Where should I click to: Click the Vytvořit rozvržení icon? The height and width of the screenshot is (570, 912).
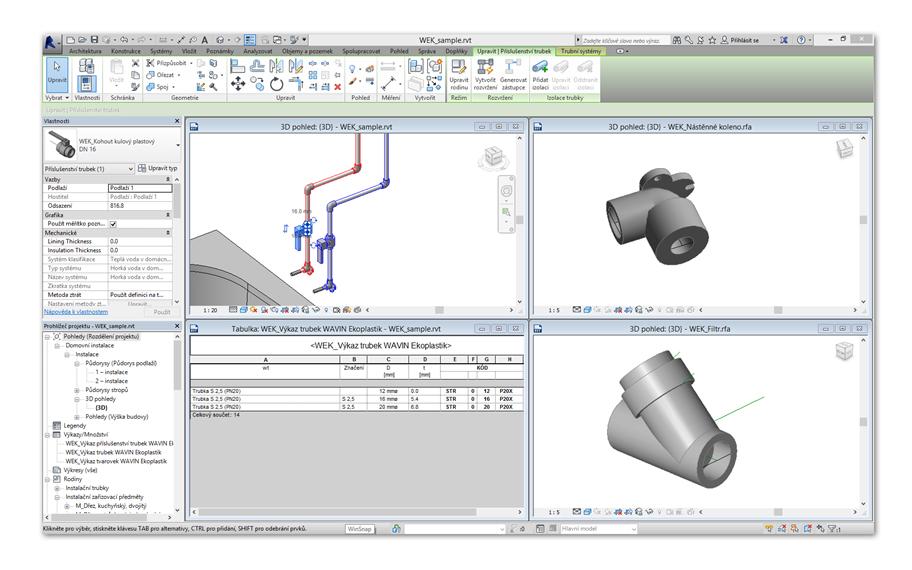[x=486, y=68]
